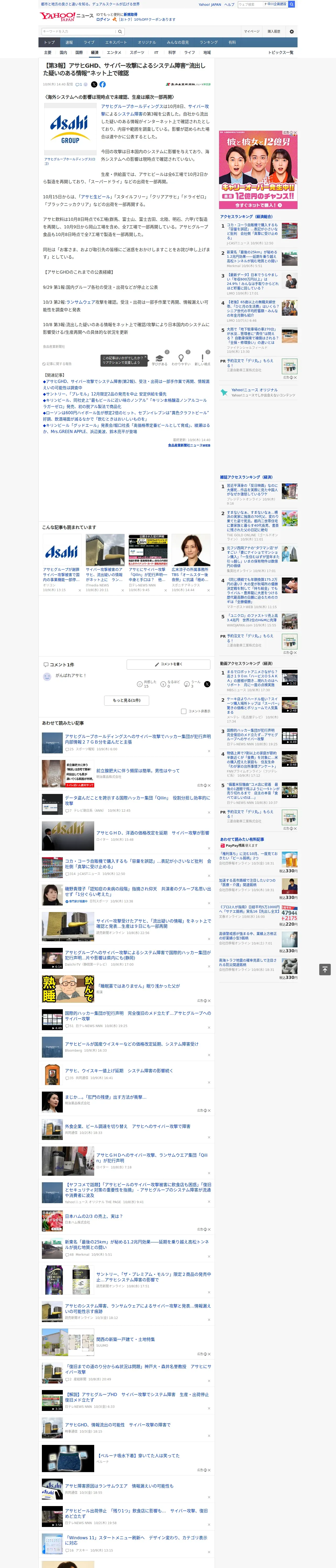Click the search magnifier next to keyword field
336x1568 pixels.
click(x=120, y=31)
